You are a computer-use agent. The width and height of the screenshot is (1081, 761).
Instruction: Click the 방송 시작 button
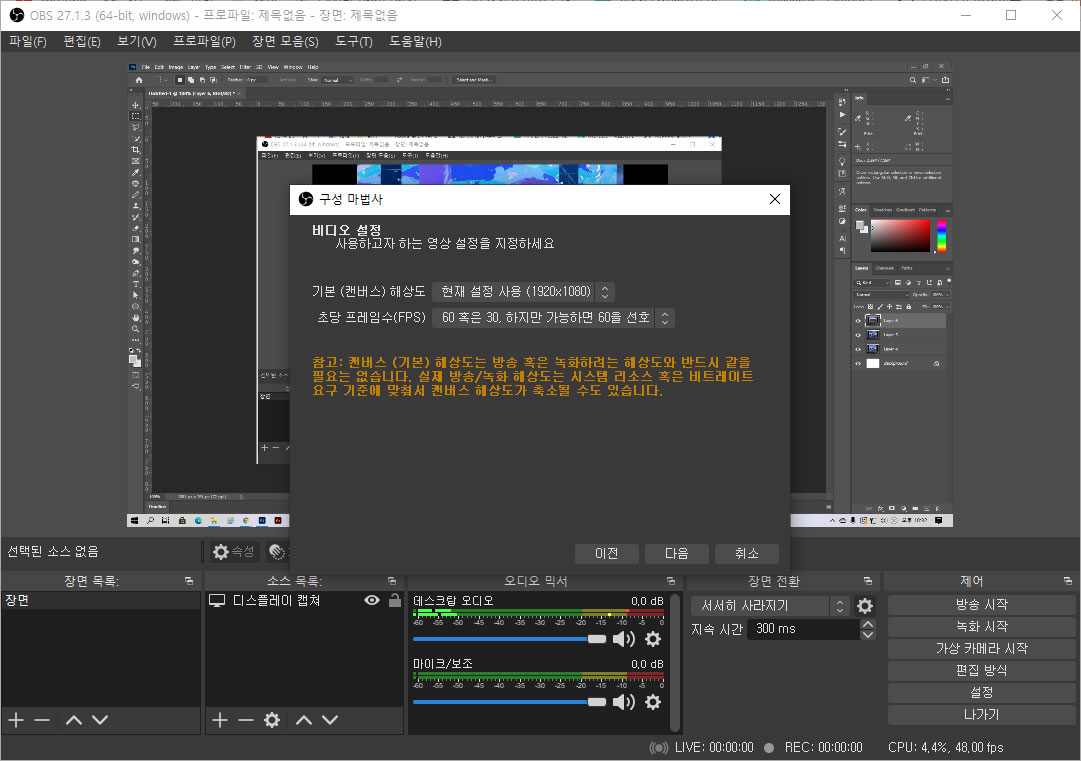click(982, 605)
